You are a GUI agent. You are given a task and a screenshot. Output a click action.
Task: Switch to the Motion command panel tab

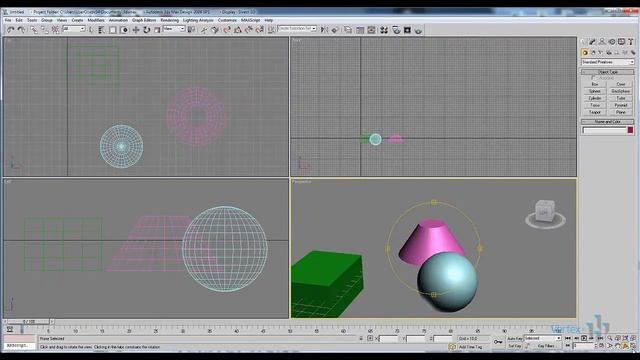[612, 42]
